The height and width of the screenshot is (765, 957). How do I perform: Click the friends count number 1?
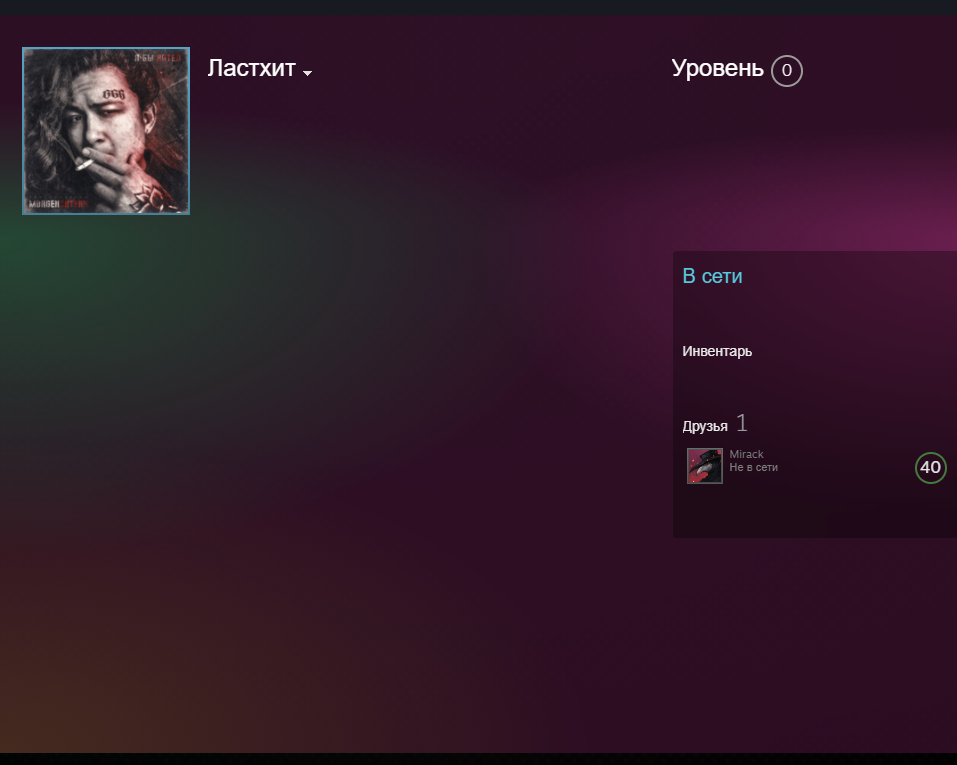(x=742, y=422)
